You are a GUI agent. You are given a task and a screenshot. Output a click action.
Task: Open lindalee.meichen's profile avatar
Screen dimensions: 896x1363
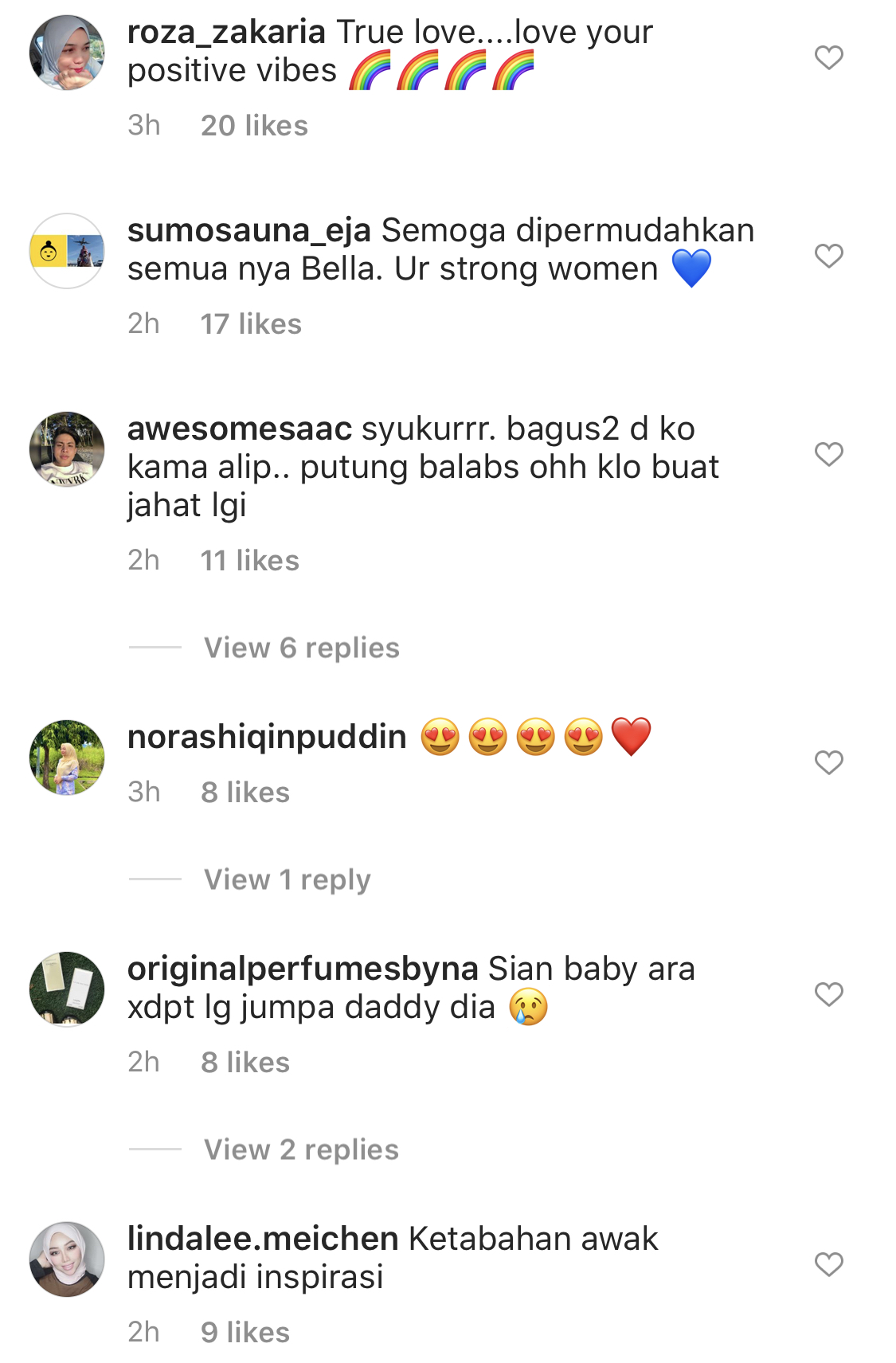point(67,1259)
